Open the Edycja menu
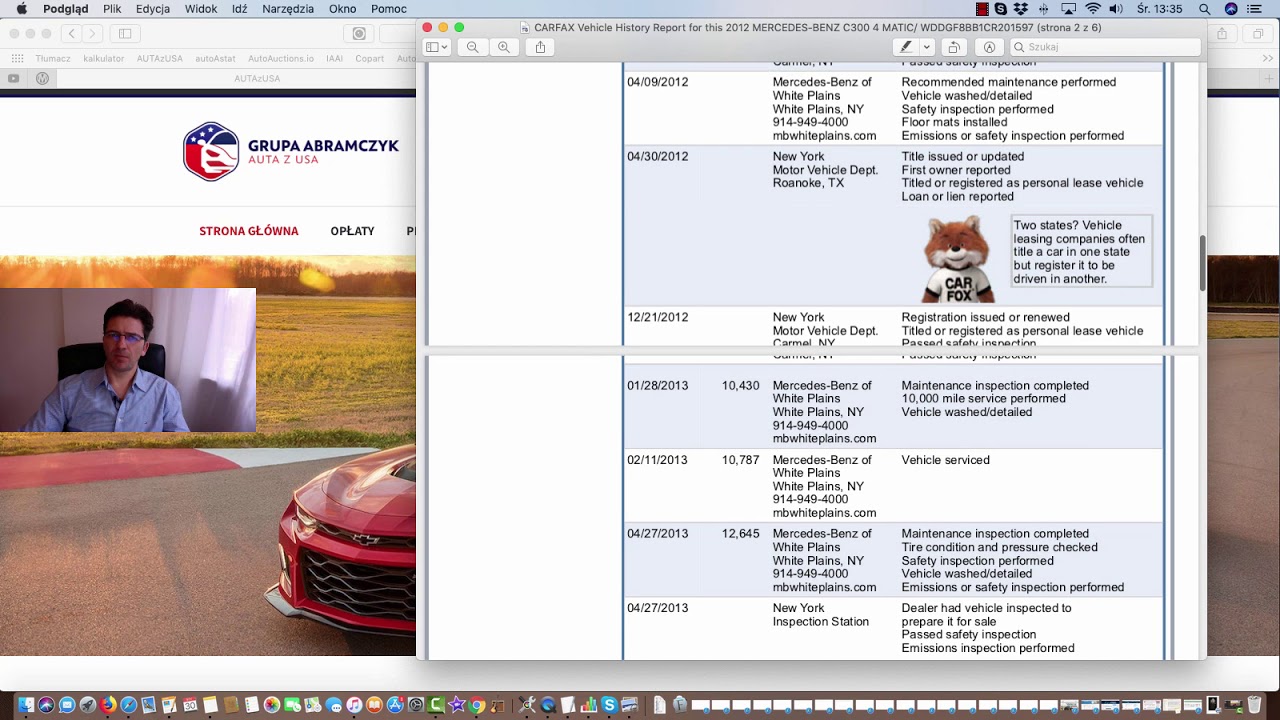 point(153,9)
